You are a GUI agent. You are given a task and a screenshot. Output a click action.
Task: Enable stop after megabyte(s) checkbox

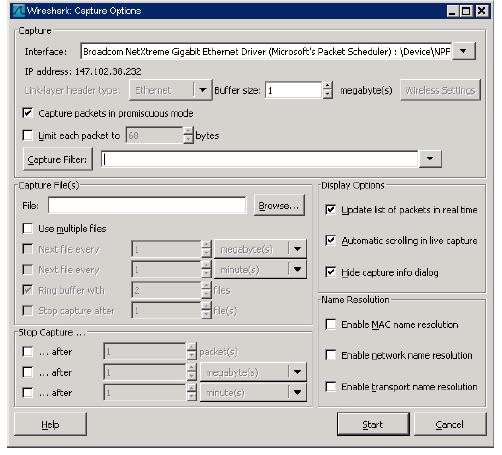pyautogui.click(x=28, y=372)
